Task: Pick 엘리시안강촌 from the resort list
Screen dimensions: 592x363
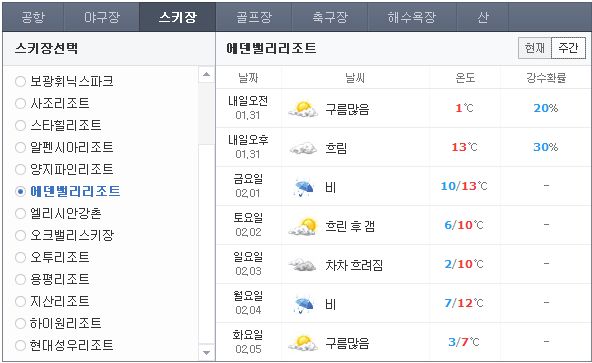Action: pos(20,213)
